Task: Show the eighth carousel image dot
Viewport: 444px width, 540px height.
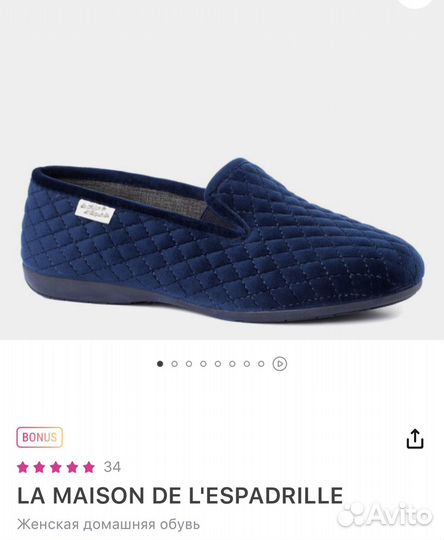Action: (261, 364)
